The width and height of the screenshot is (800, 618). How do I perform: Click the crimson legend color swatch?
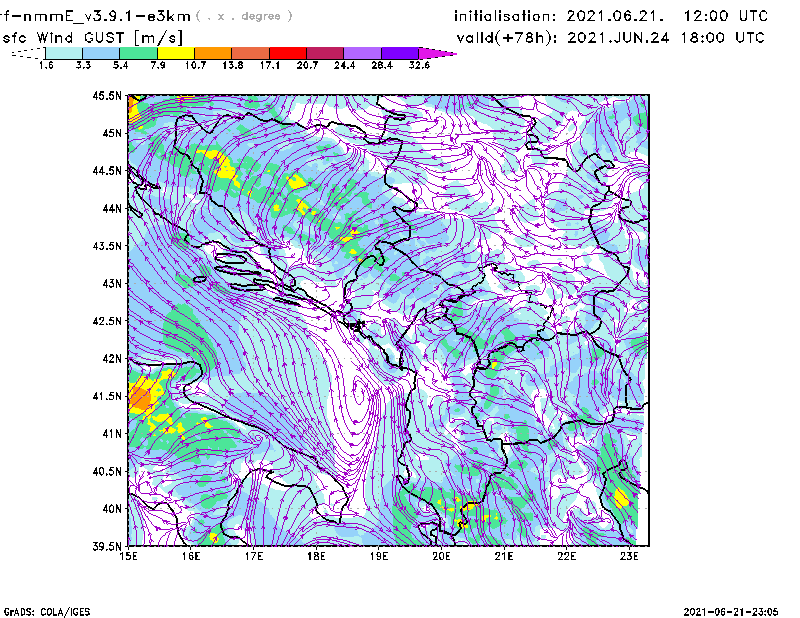click(325, 53)
